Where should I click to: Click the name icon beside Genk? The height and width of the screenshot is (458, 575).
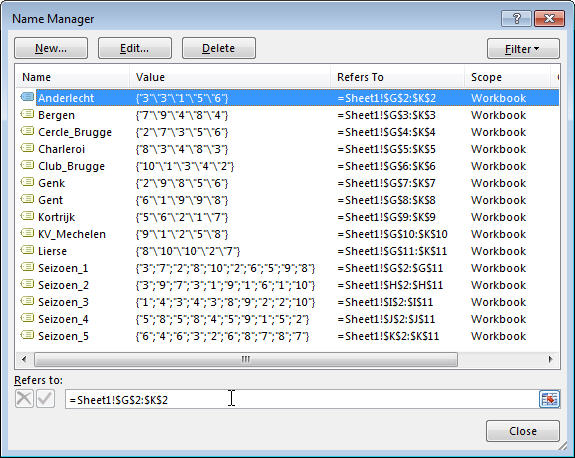pos(28,182)
